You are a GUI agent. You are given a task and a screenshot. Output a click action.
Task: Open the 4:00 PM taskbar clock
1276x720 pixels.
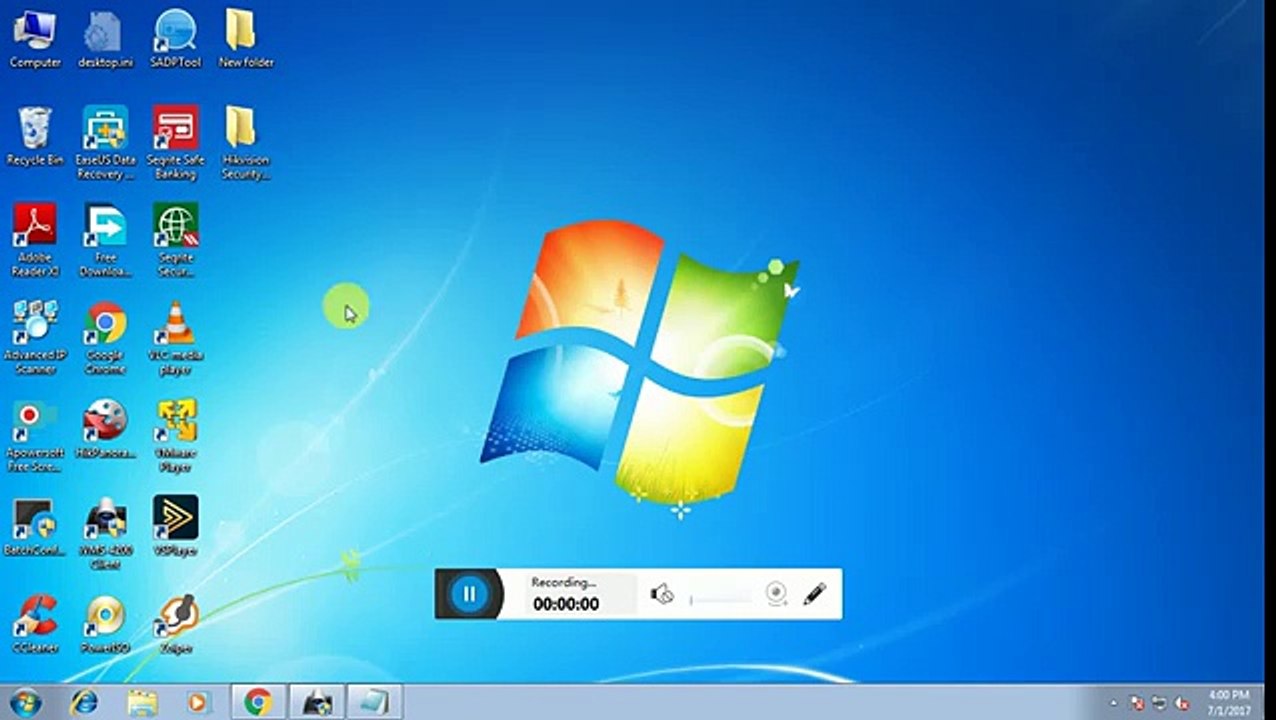pyautogui.click(x=1229, y=702)
